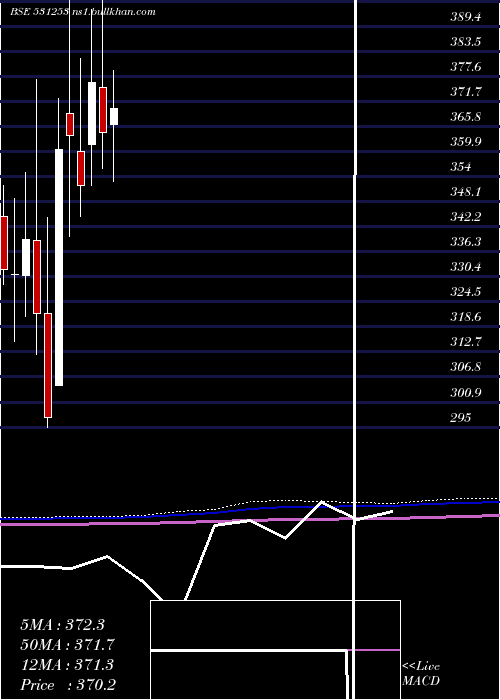Click the 336.3 price axis label

(466, 242)
